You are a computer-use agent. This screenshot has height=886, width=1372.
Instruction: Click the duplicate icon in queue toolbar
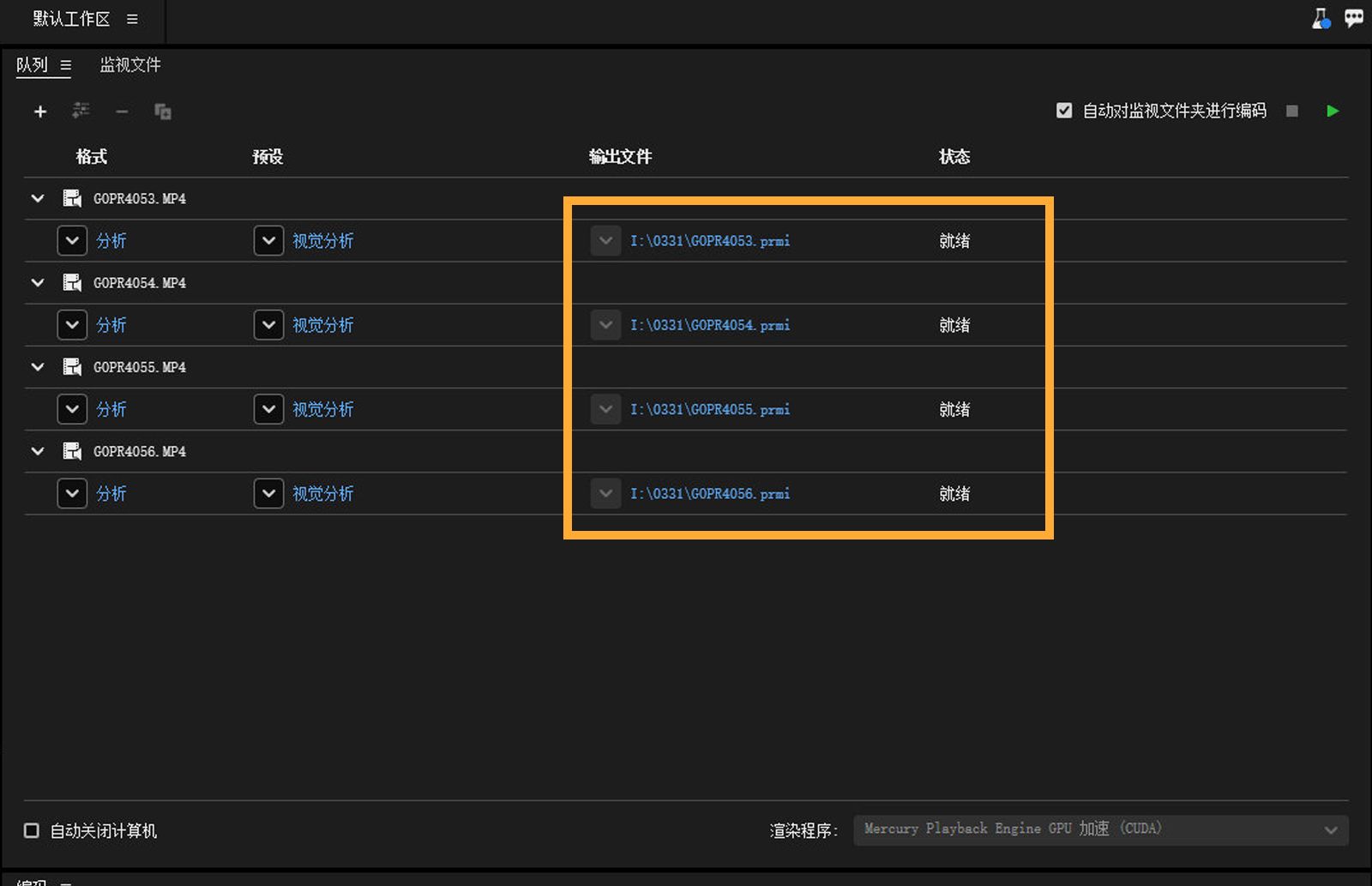[x=163, y=112]
